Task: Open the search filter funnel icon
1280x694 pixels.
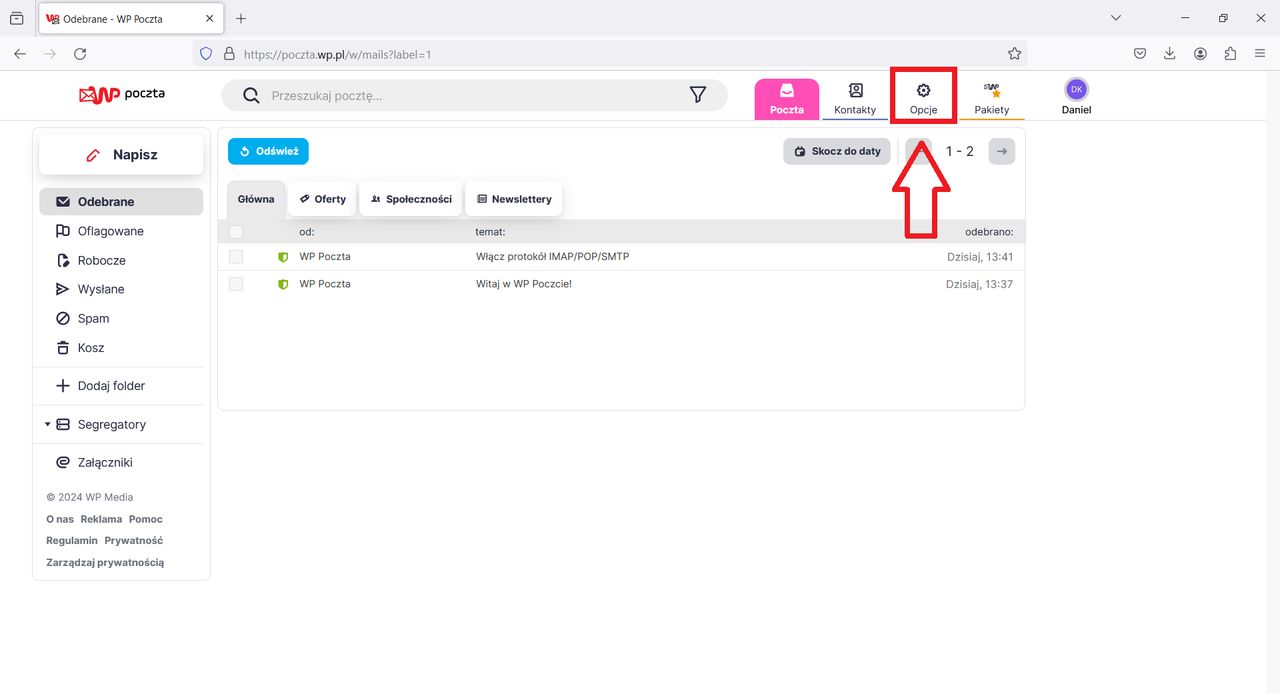Action: point(698,95)
